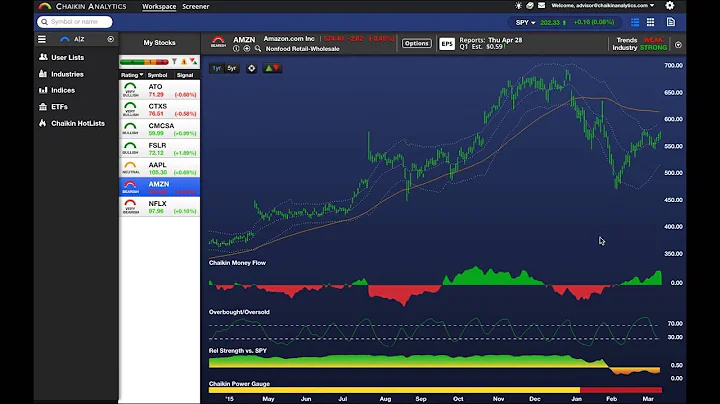The image size is (720, 404).
Task: Expand the Welcome advisor account dropdown
Action: [602, 6]
